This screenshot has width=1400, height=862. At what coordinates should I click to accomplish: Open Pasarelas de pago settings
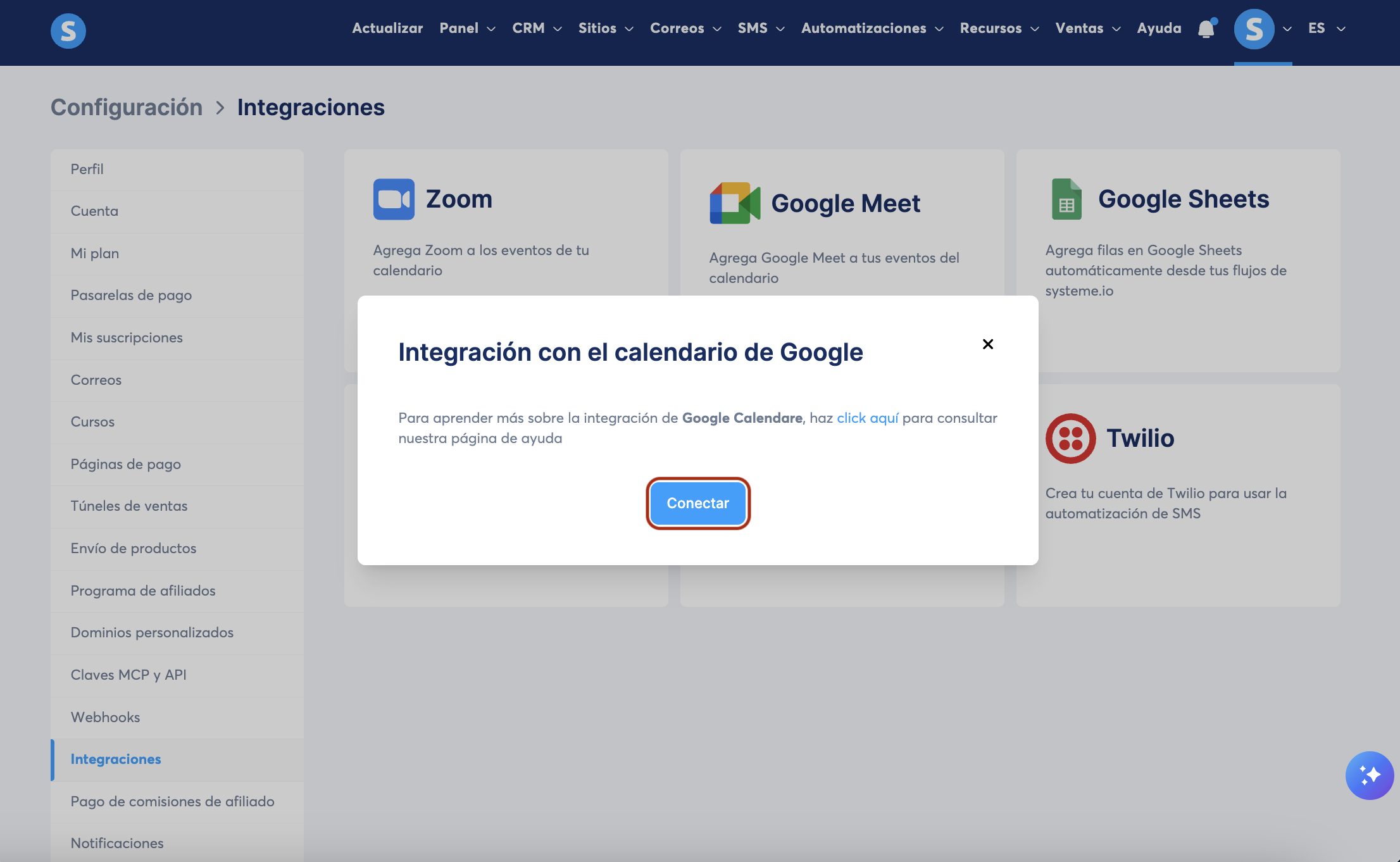pos(177,295)
